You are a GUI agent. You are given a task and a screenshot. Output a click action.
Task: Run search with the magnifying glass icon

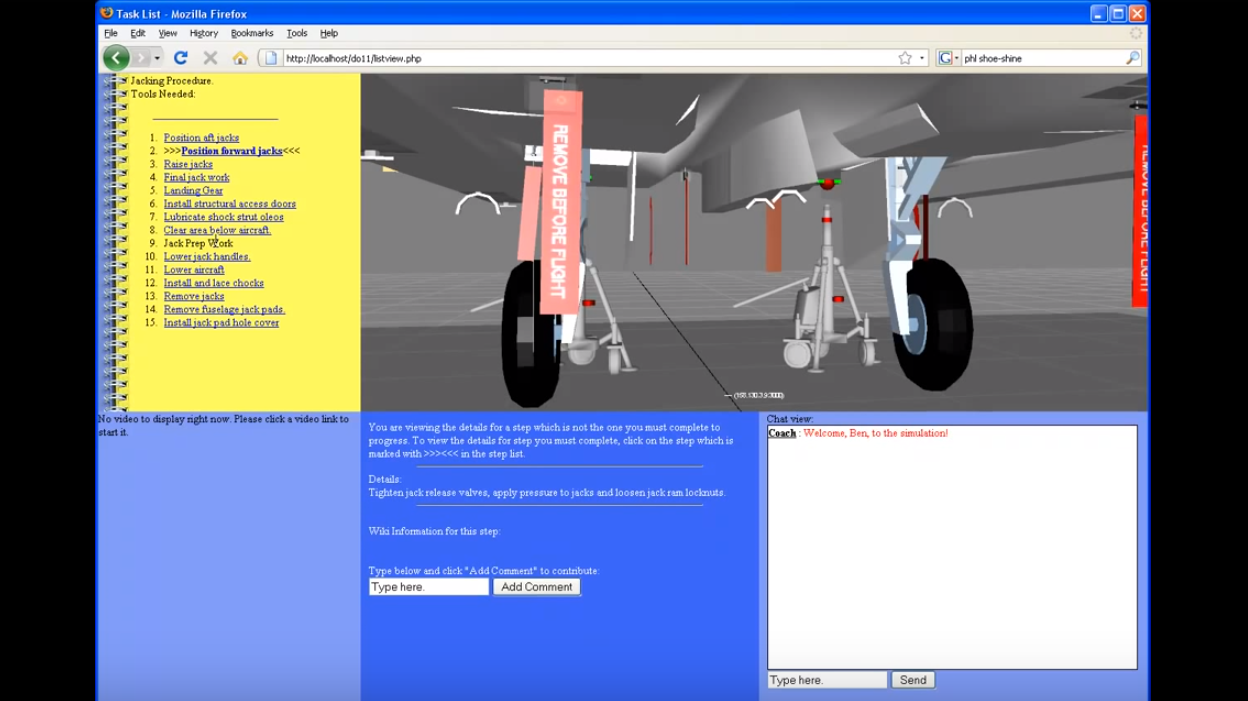(x=1132, y=58)
